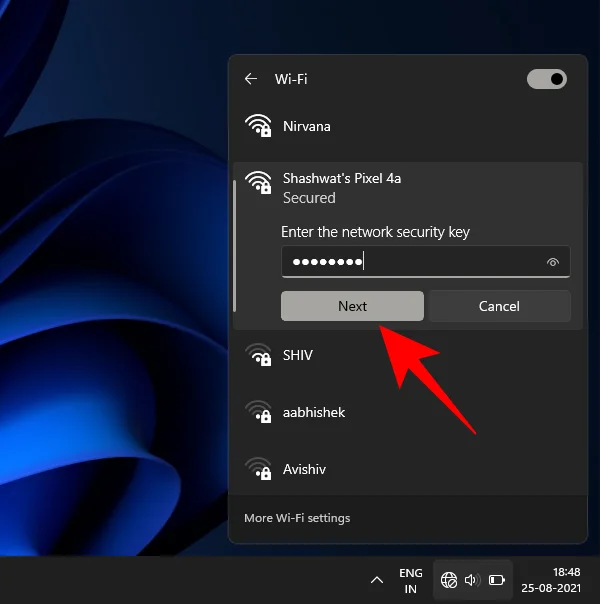Select the SHIV network
Image resolution: width=600 pixels, height=604 pixels.
click(408, 355)
